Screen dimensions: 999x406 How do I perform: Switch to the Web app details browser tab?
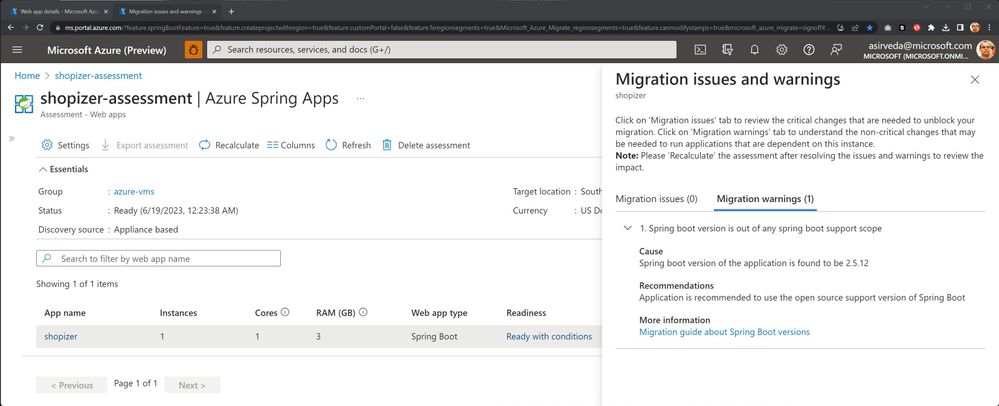59,11
